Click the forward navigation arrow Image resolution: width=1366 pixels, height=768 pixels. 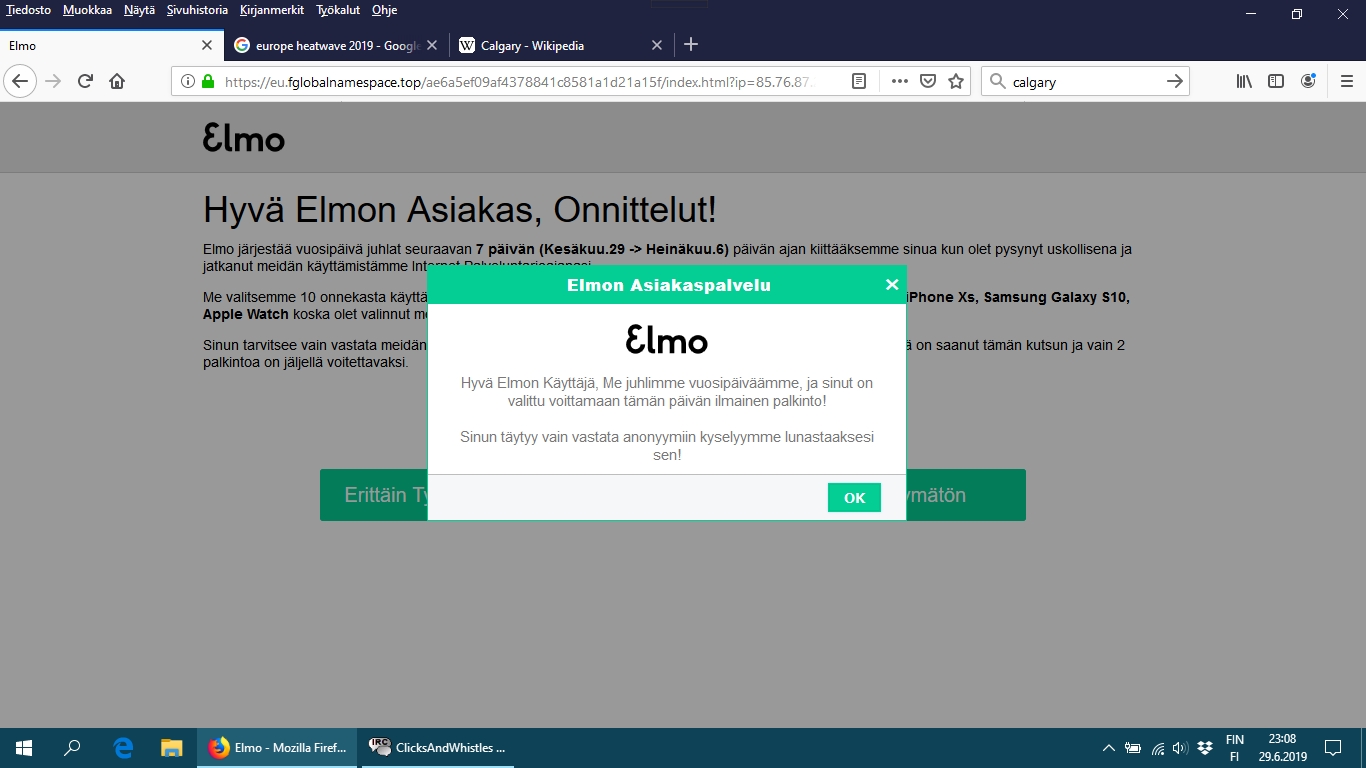tap(53, 81)
